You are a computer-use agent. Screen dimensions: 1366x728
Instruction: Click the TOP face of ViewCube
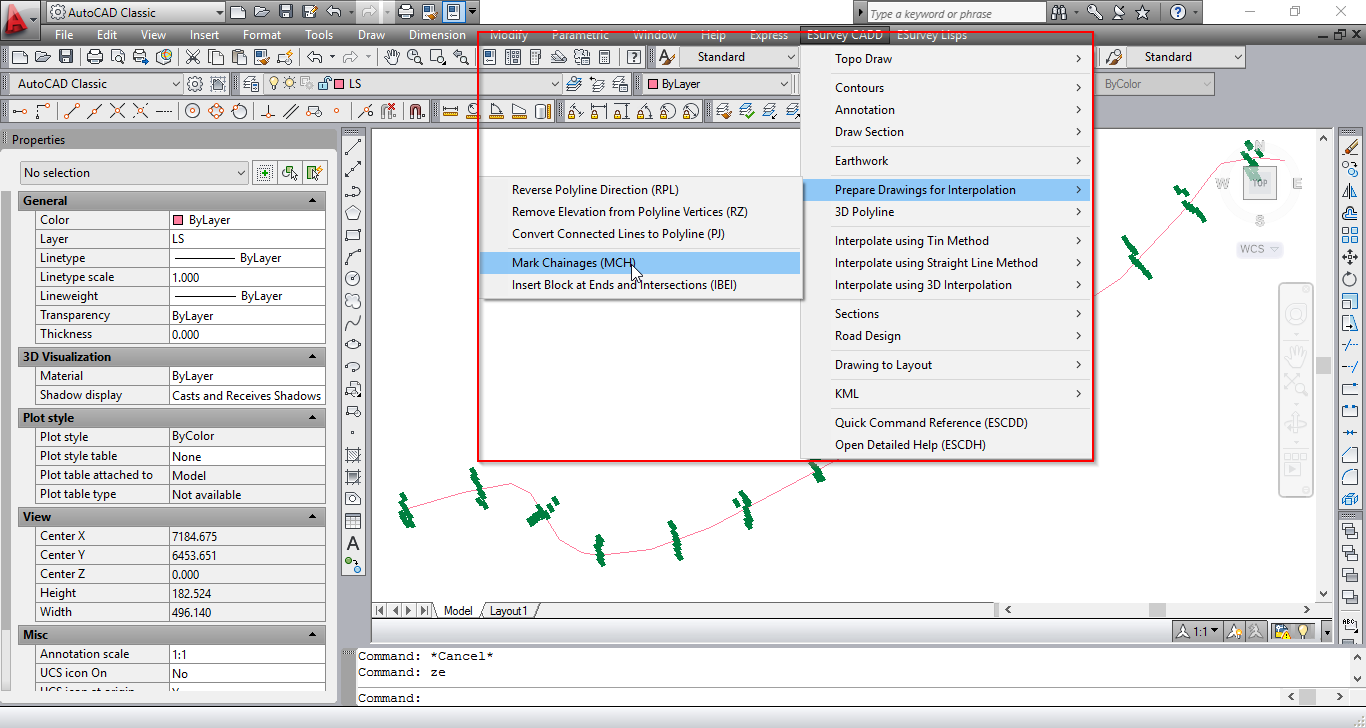pos(1259,183)
